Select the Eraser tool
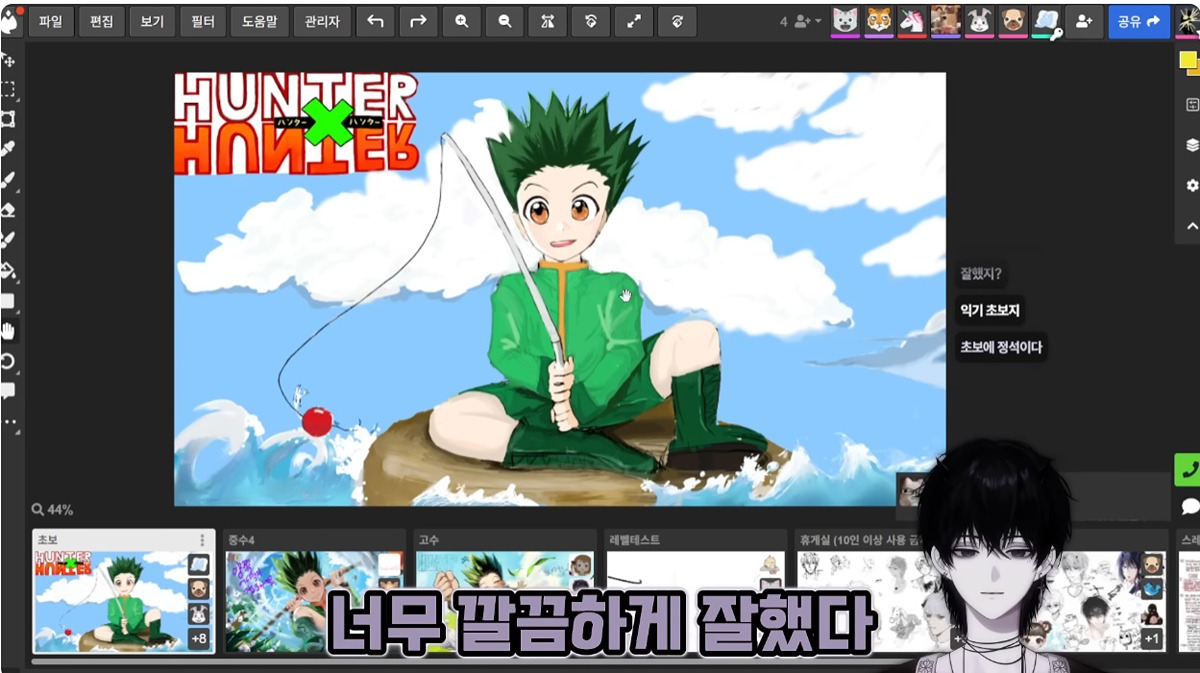This screenshot has width=1200, height=673. click(8, 210)
